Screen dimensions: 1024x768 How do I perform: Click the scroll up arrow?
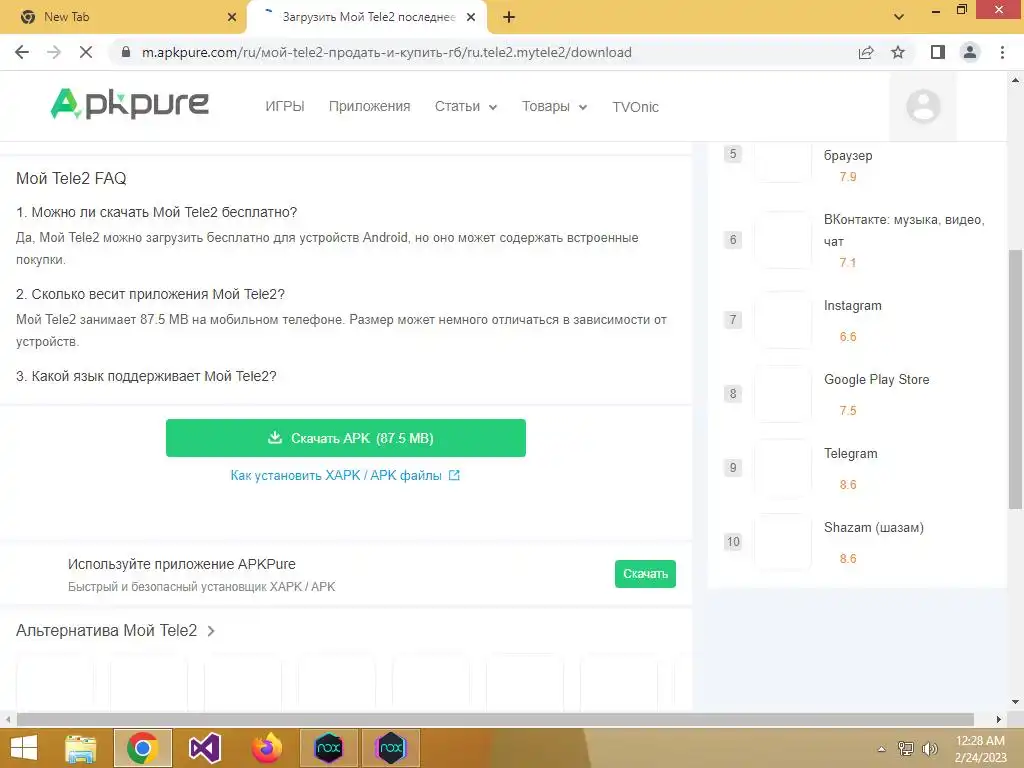pyautogui.click(x=1016, y=80)
